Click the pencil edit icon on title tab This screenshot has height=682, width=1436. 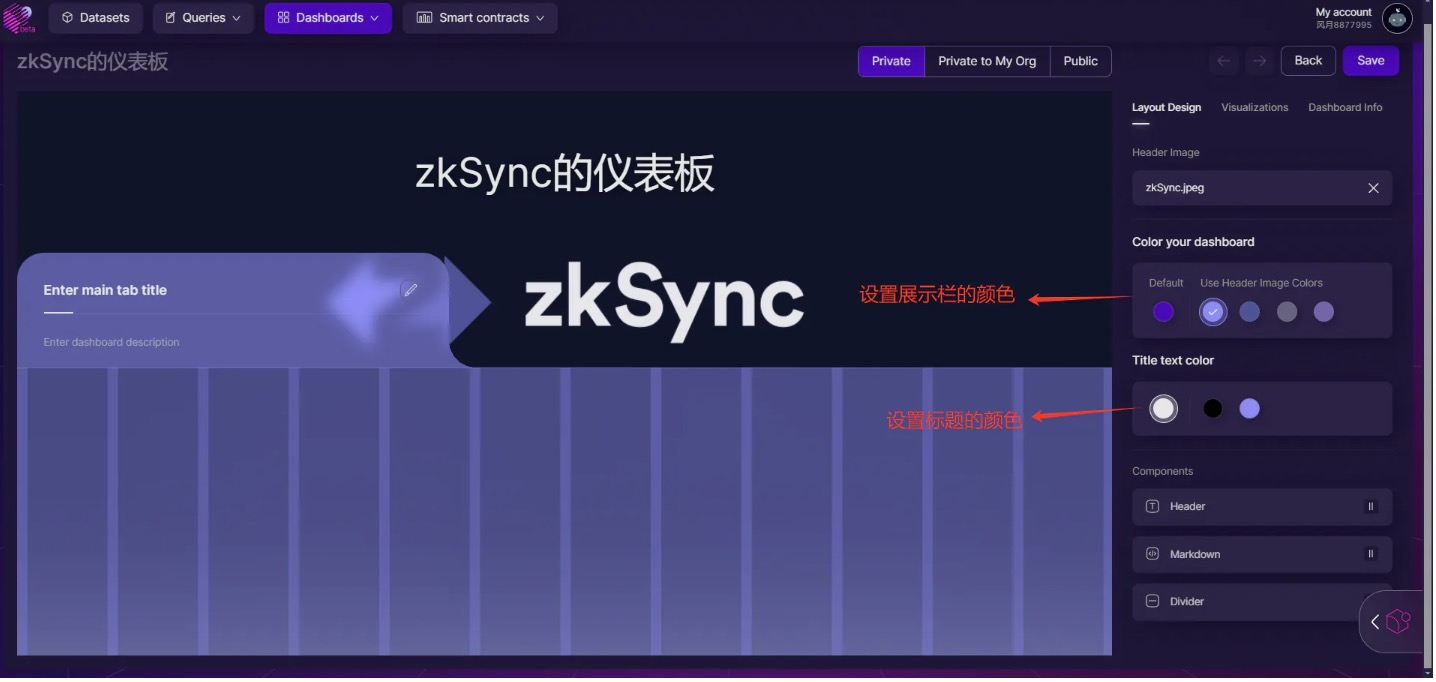point(409,290)
